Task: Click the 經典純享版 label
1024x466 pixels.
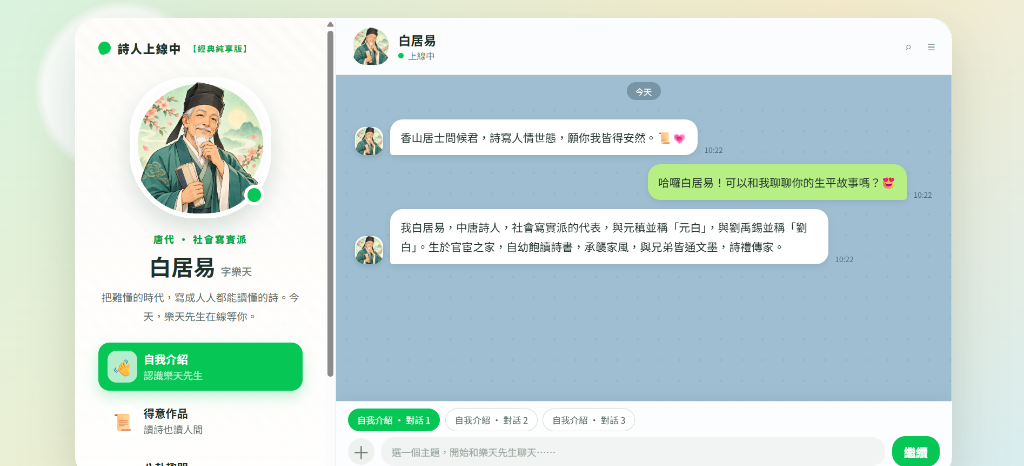Action: click(x=220, y=49)
